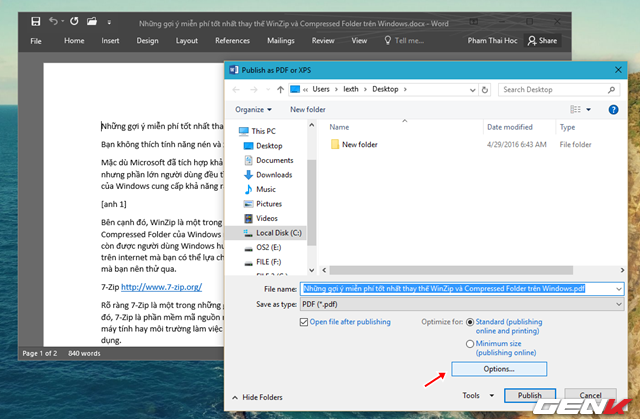Click the Save icon in Word's title bar

pyautogui.click(x=36, y=20)
